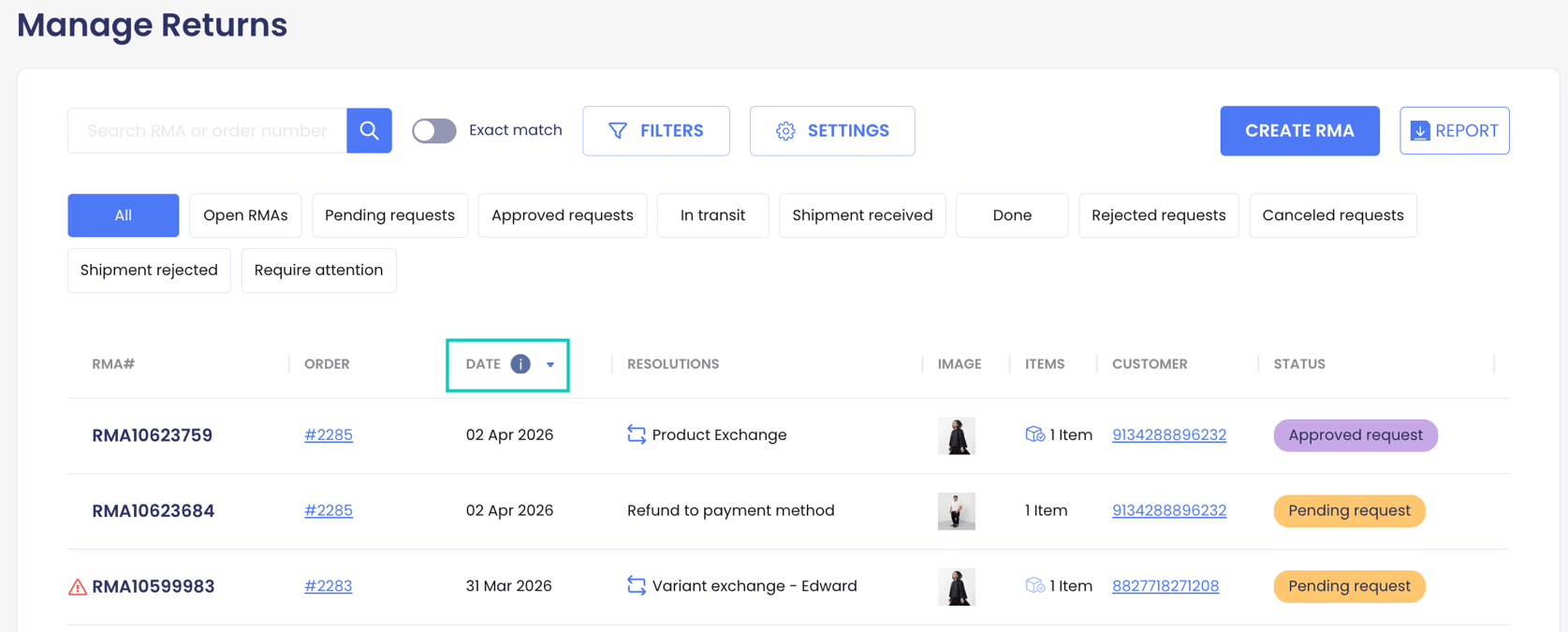Click the warning triangle beside RMA10599983
Viewport: 1568px width, 632px height.
tap(78, 587)
